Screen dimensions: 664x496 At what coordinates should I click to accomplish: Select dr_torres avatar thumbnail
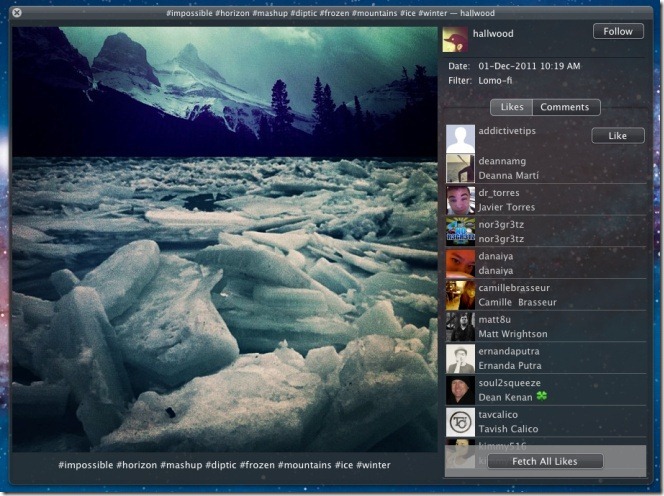coord(460,200)
